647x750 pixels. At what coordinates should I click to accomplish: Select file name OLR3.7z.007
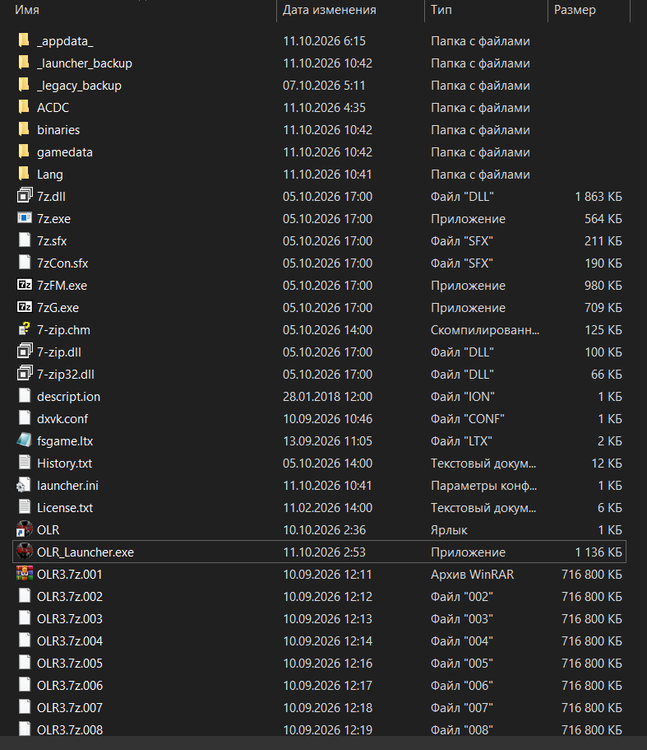[70, 707]
